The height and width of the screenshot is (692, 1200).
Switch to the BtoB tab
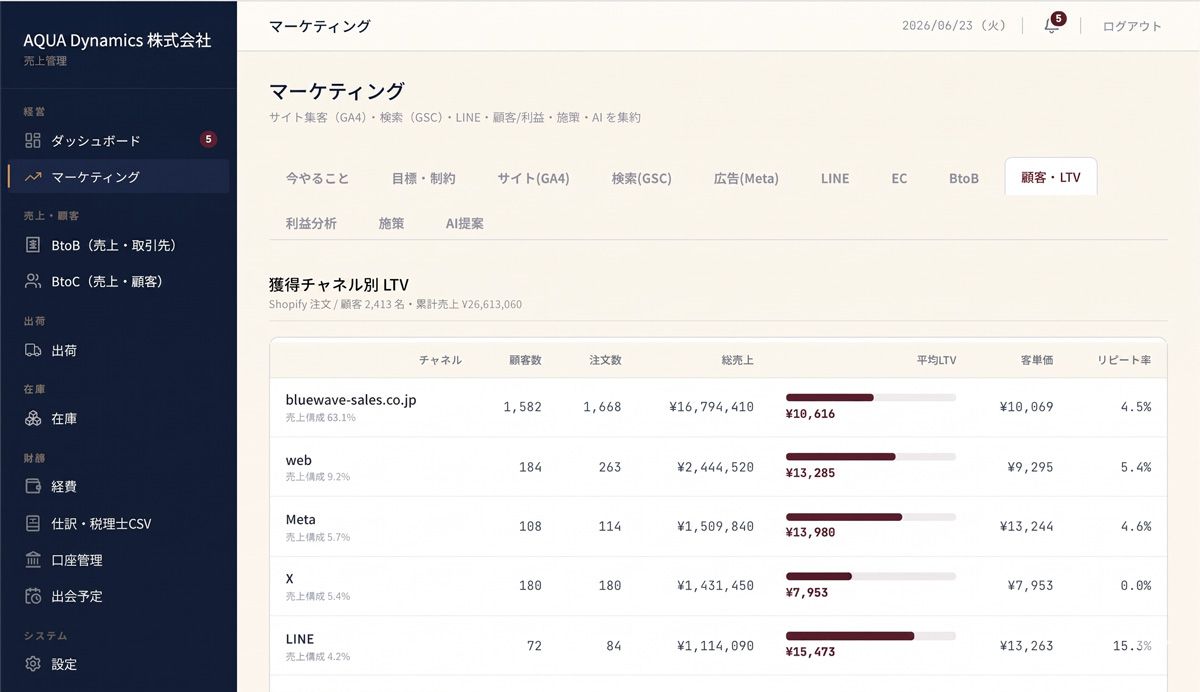pos(964,178)
